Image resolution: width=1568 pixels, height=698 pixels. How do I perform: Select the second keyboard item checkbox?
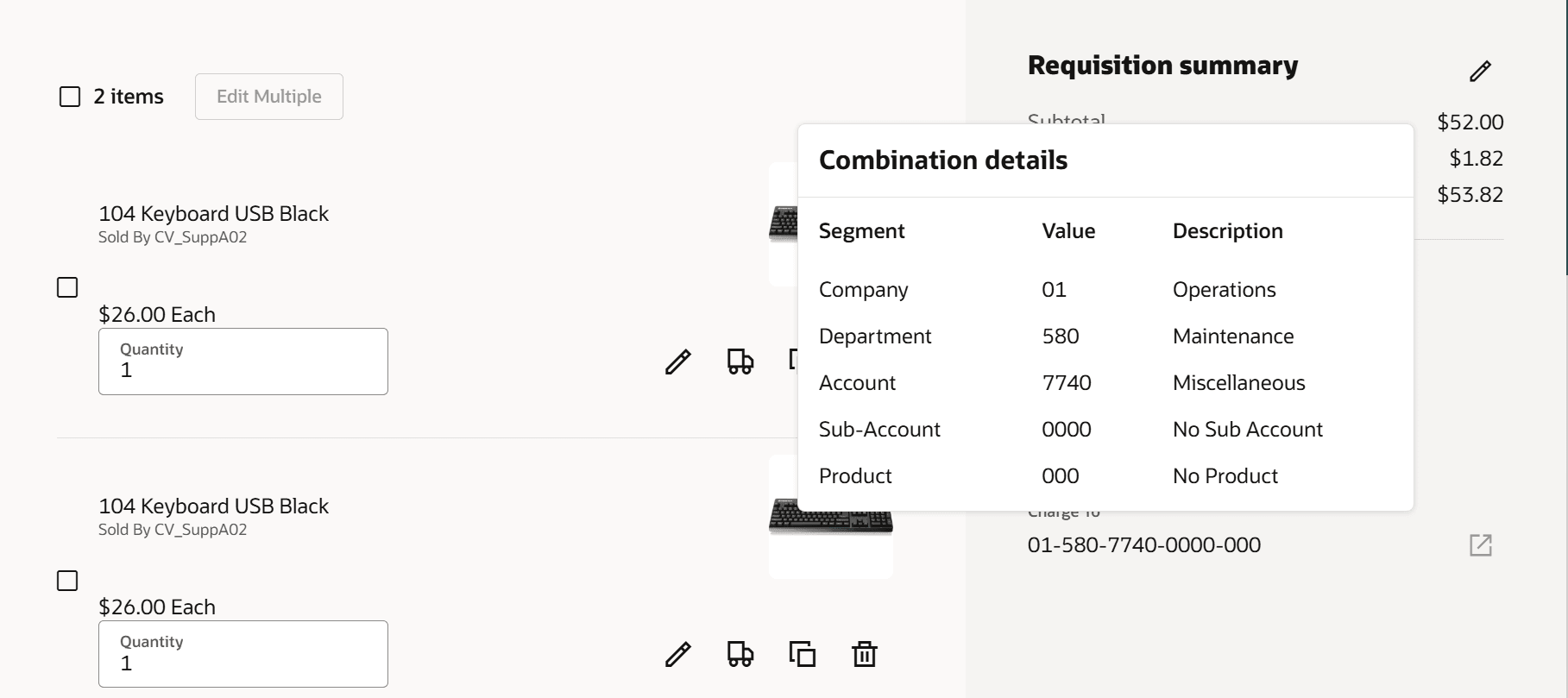[x=67, y=581]
